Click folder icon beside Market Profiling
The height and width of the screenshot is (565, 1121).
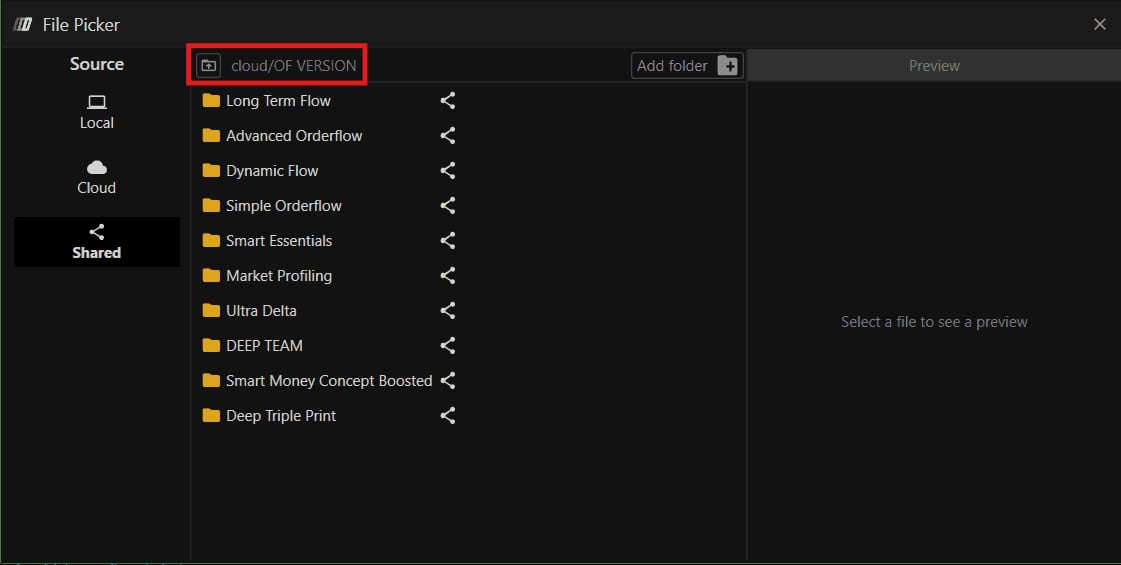coord(211,275)
